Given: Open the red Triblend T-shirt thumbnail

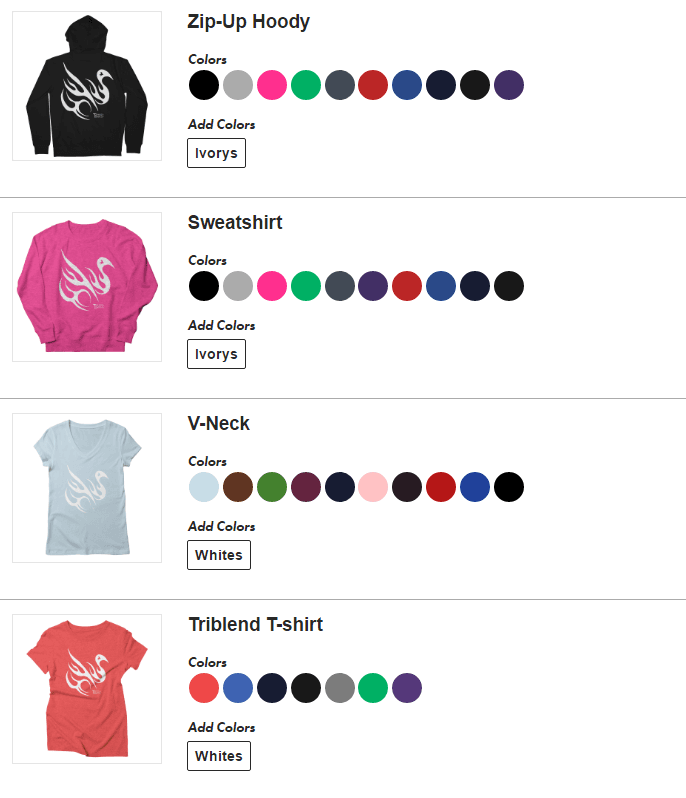Looking at the screenshot, I should [x=87, y=689].
